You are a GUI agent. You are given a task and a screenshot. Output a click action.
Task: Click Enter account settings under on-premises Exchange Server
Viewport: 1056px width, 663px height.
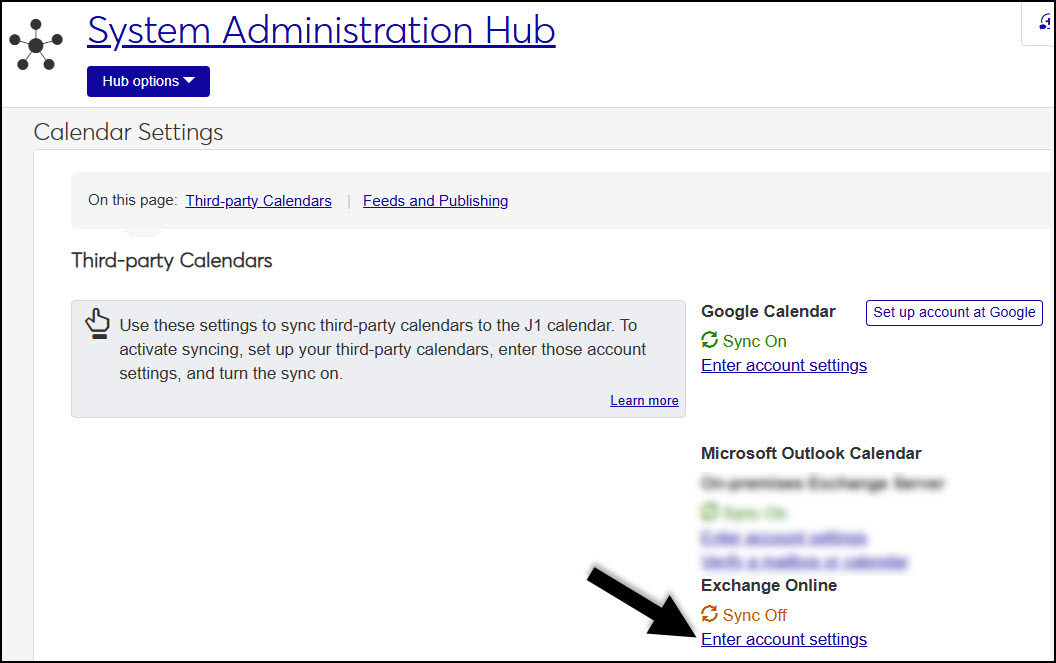[783, 538]
